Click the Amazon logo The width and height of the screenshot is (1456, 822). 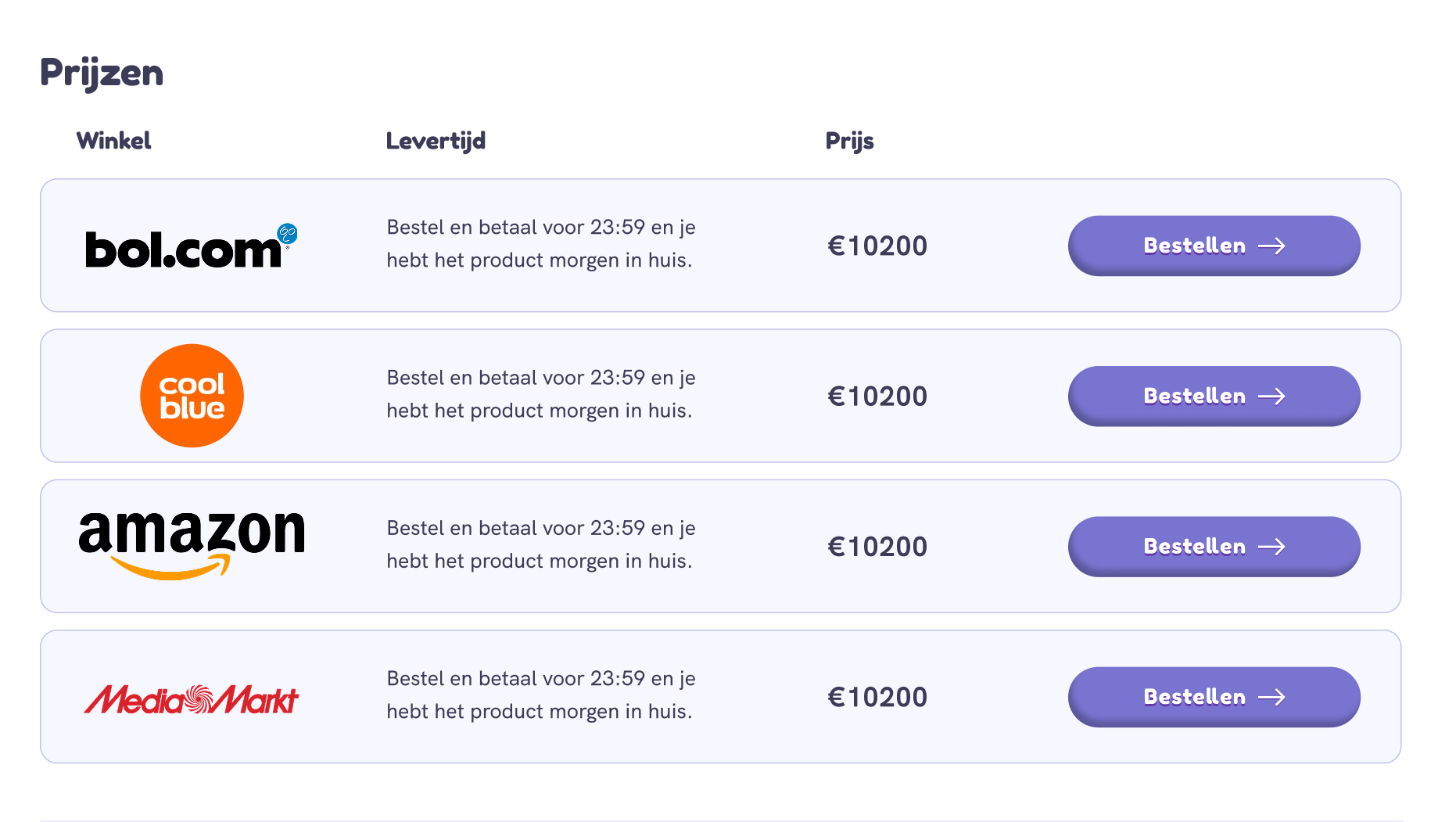point(192,544)
